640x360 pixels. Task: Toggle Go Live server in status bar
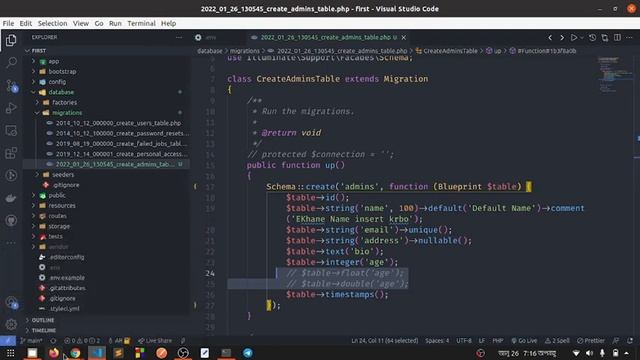524,340
